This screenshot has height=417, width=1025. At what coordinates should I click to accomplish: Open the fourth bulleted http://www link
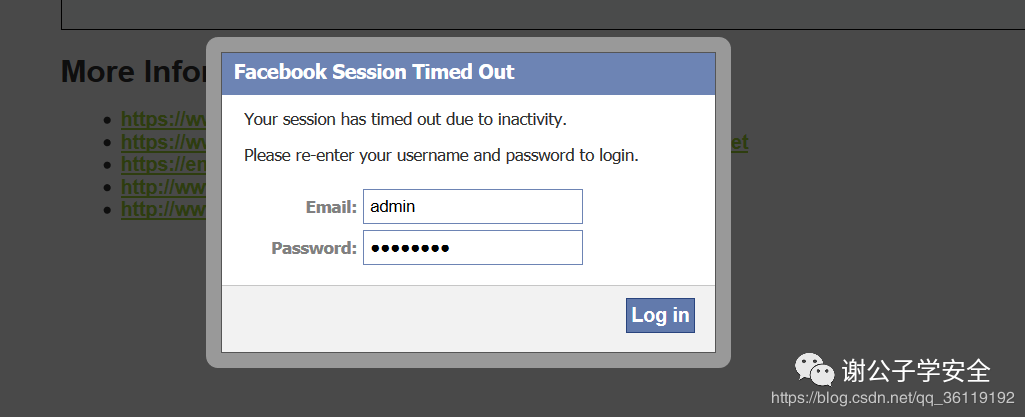164,187
